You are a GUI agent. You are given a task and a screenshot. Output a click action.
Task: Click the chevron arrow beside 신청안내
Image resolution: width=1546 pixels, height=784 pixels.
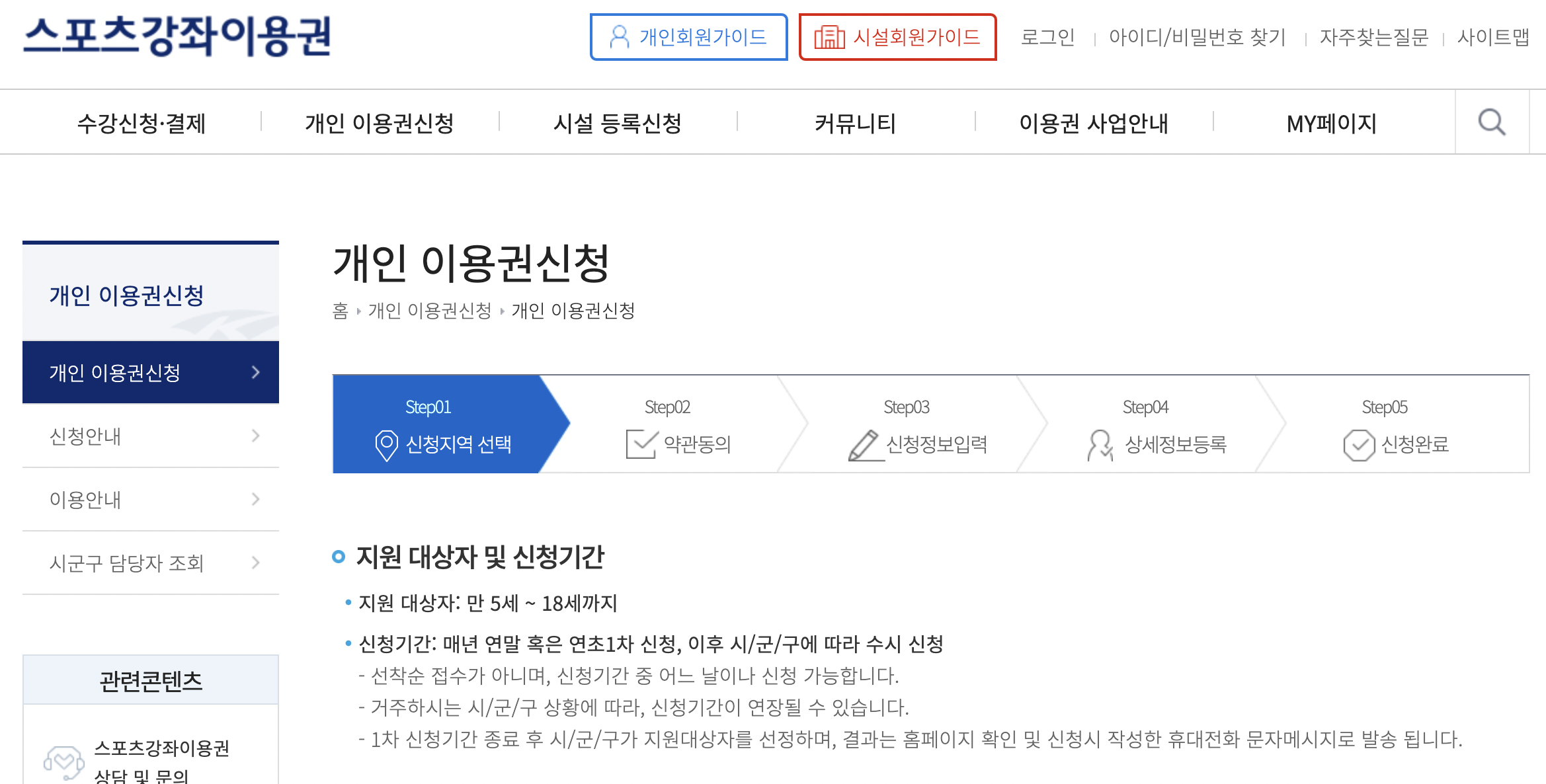pos(256,436)
